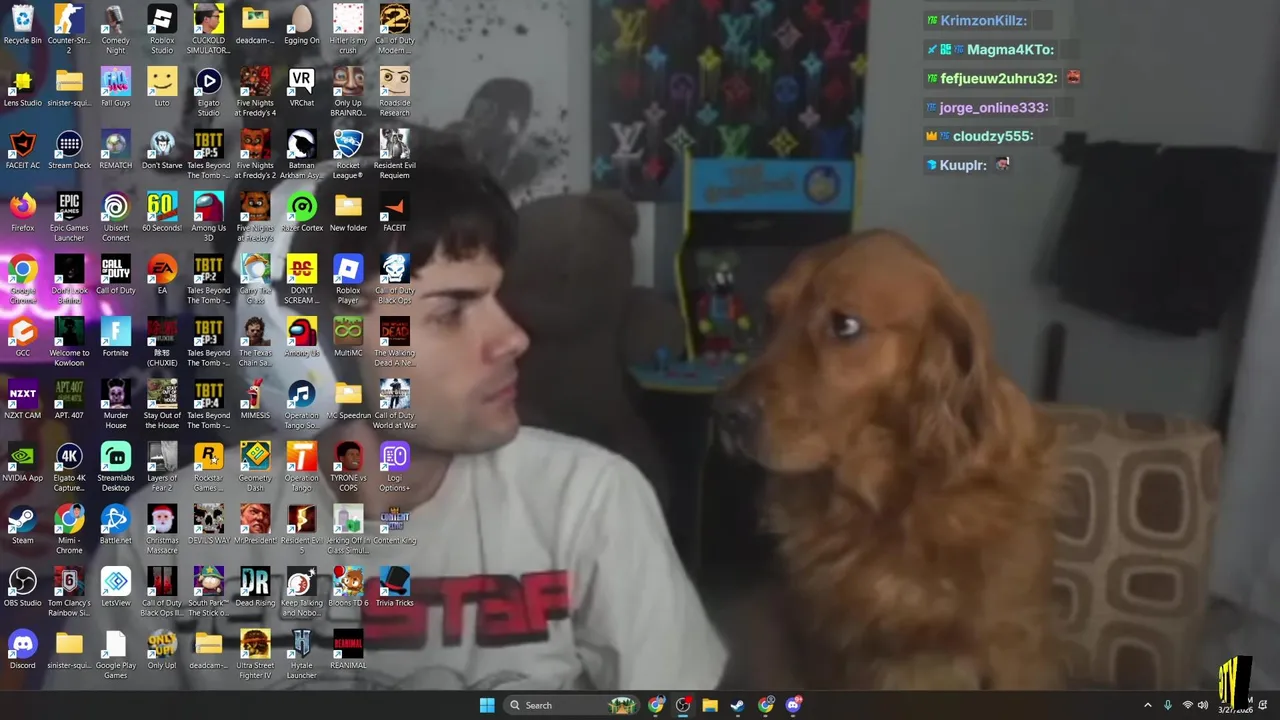1280x720 pixels.
Task: Open the NVIDIA App desktop icon
Action: click(22, 462)
